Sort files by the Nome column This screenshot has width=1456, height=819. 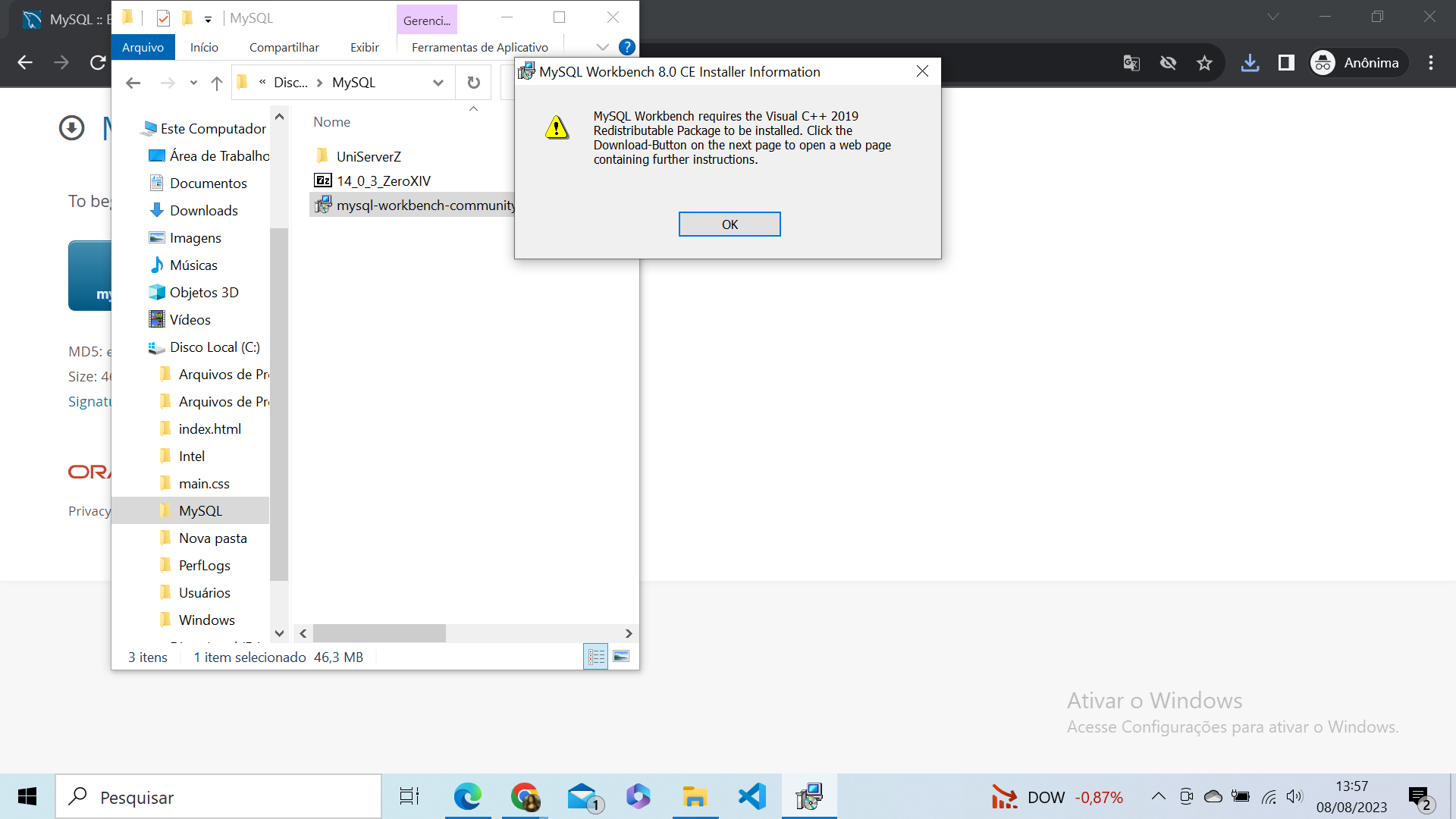click(332, 122)
